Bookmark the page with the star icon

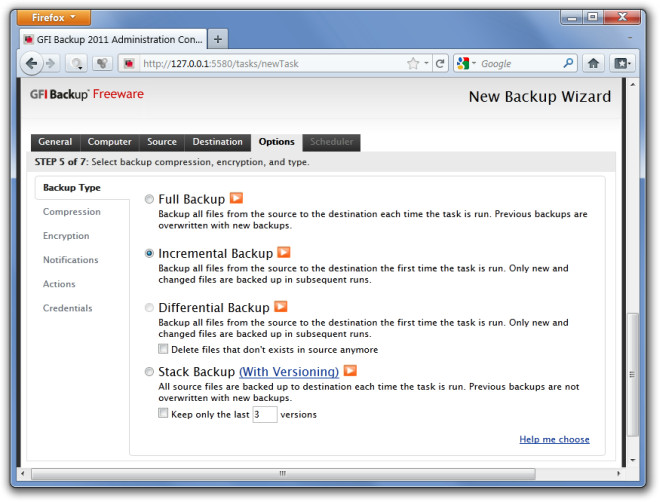413,64
